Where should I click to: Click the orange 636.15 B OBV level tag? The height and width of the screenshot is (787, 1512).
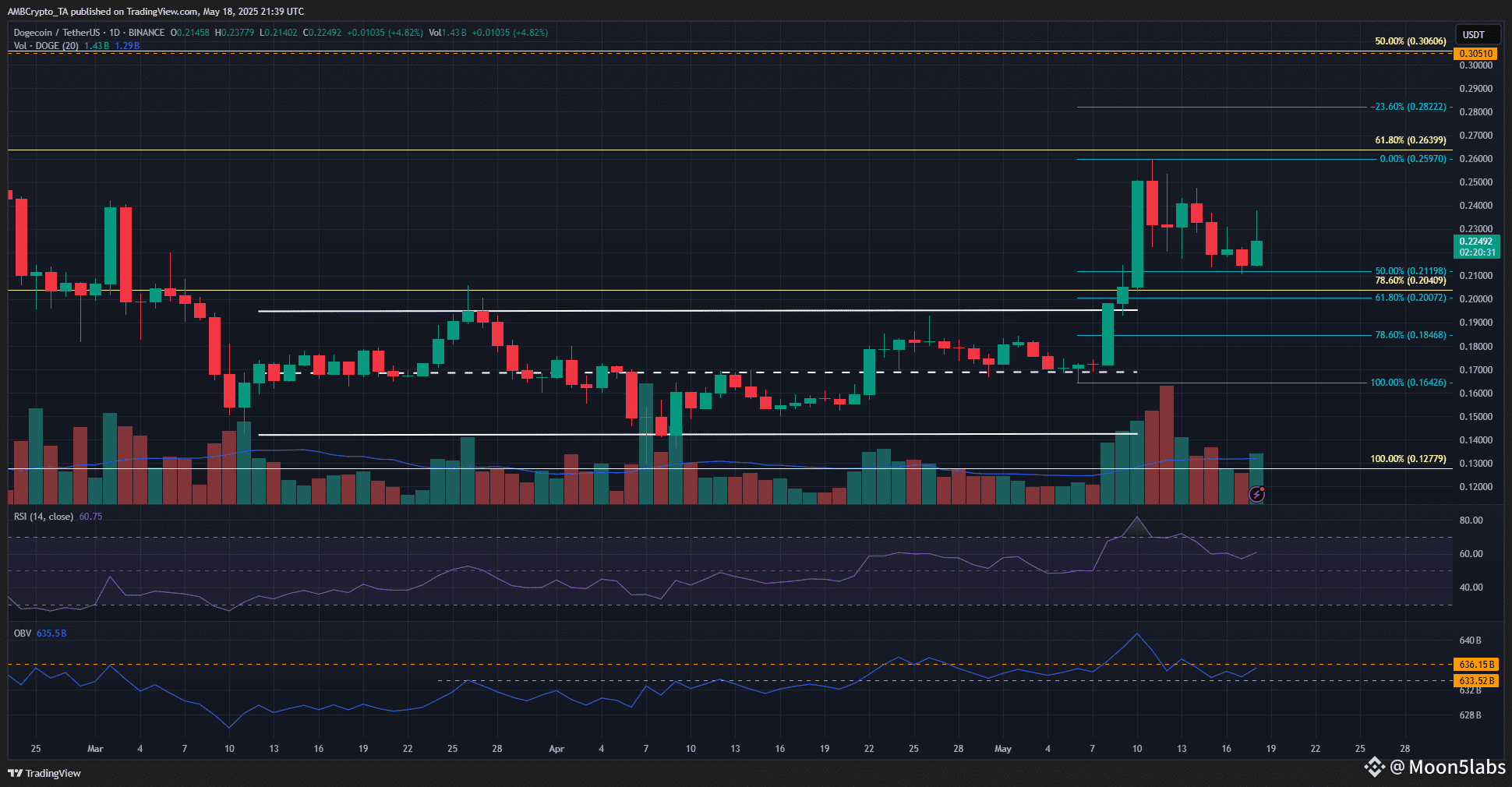click(x=1477, y=665)
